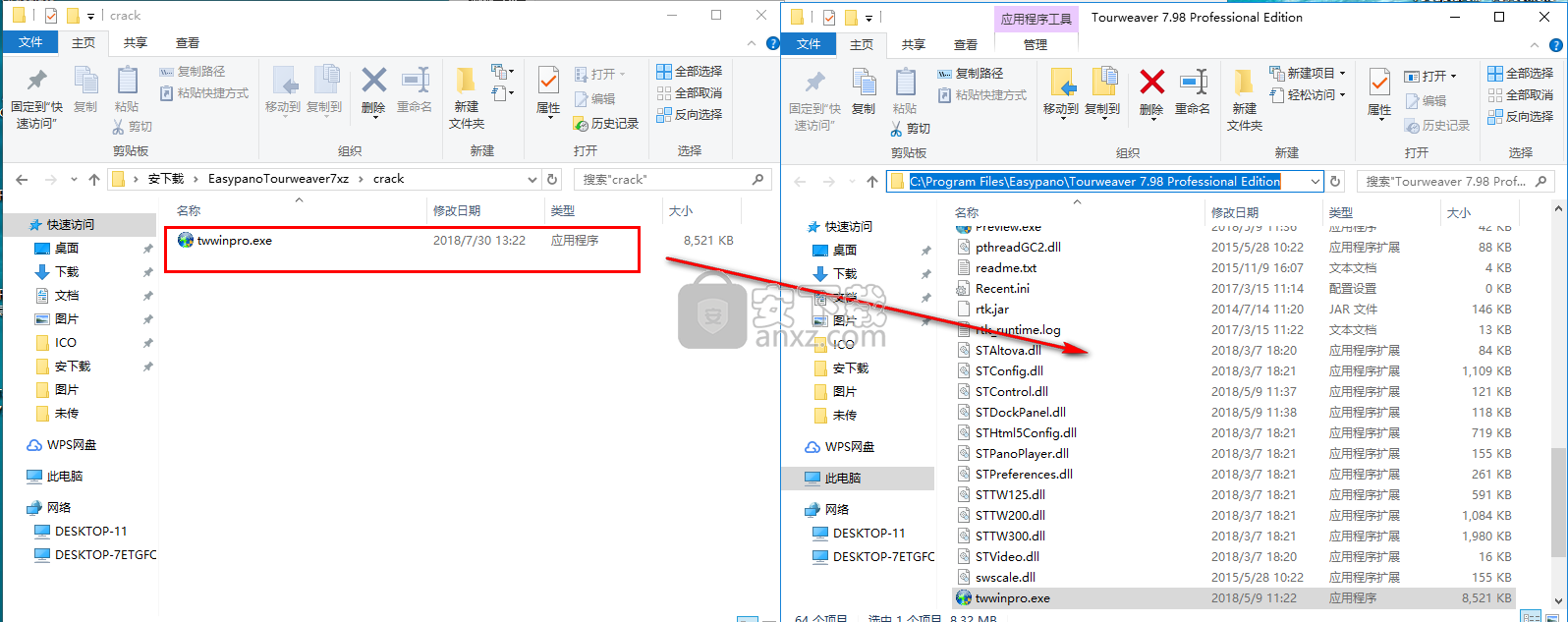Click the search magnifier in the crack window
The width and height of the screenshot is (1568, 622).
click(757, 180)
